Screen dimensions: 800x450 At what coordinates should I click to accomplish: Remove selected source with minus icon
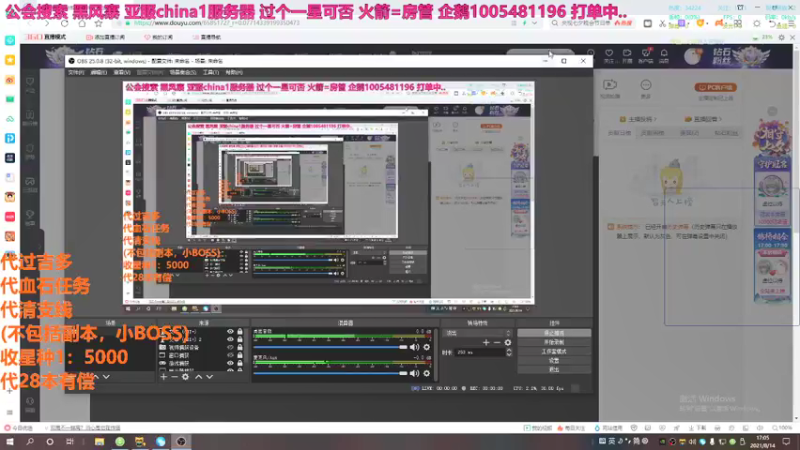click(x=174, y=377)
